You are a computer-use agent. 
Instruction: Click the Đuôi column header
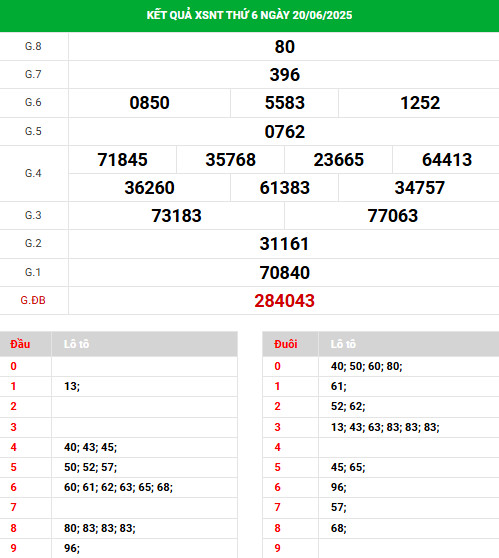(285, 344)
